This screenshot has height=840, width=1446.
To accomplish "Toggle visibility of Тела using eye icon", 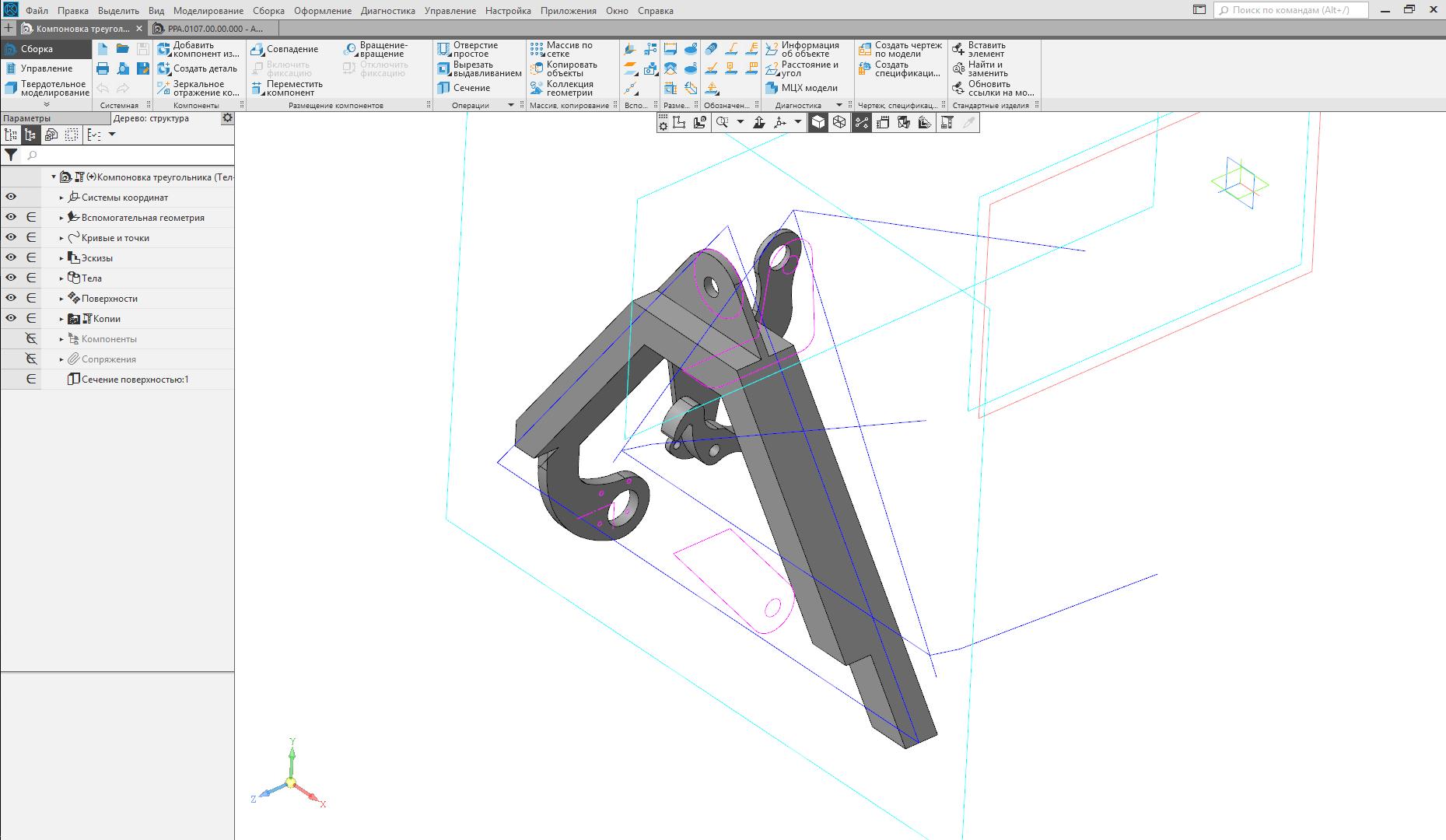I will 11,278.
